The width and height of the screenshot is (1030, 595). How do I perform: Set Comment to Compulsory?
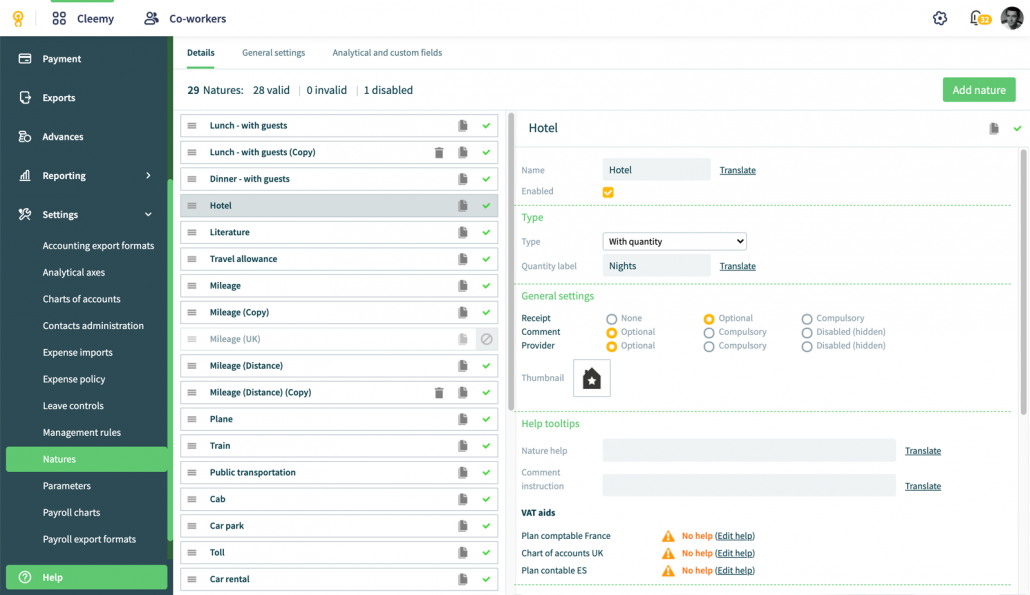(x=709, y=333)
